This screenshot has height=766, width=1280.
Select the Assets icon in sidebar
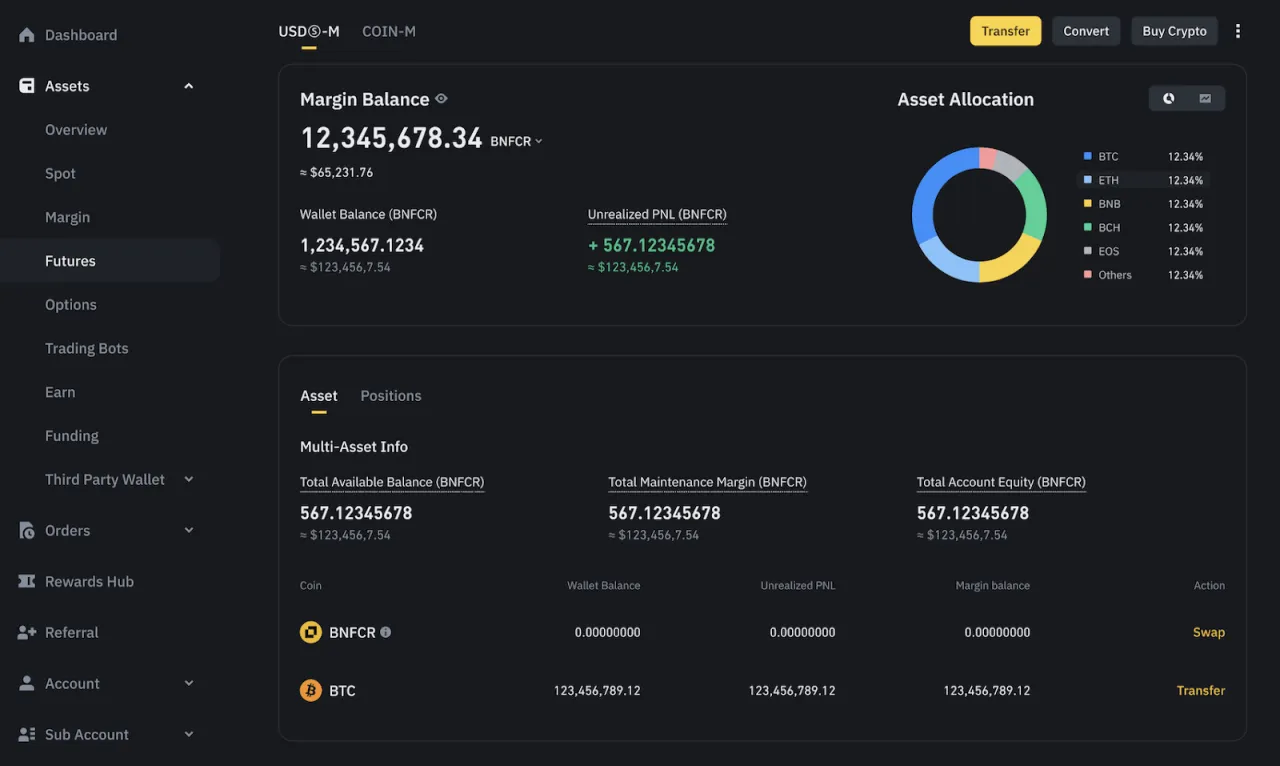[x=26, y=85]
